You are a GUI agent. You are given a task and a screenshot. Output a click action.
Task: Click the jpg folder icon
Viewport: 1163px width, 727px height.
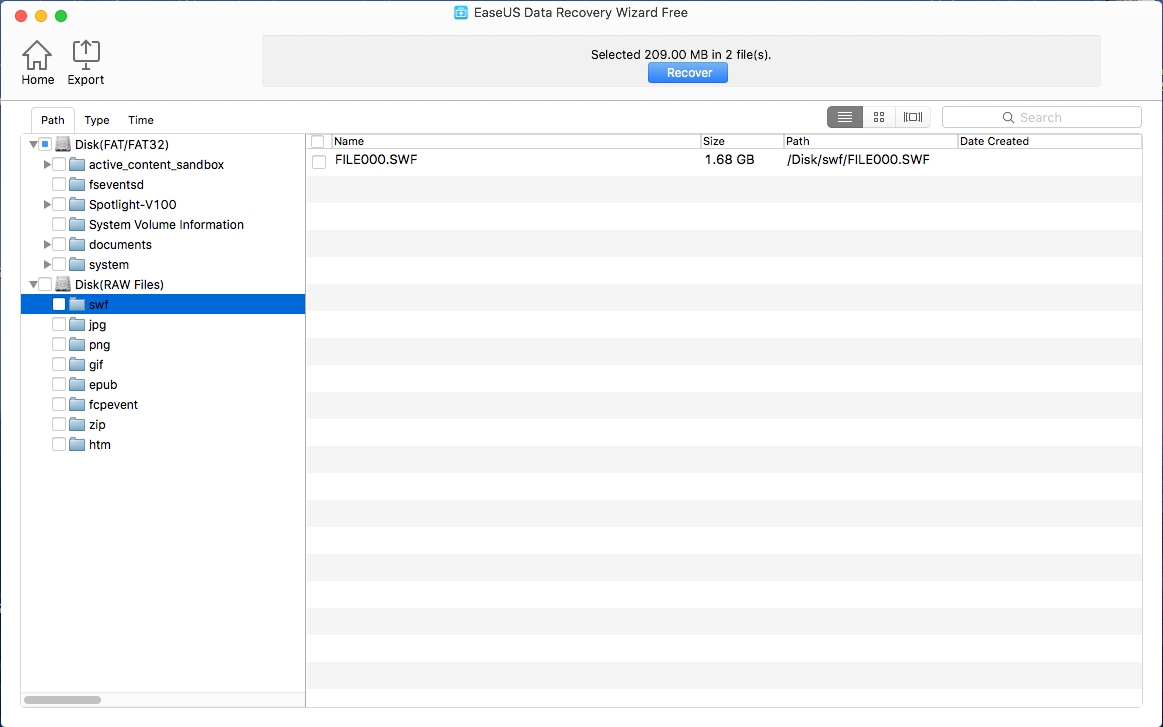(x=77, y=324)
